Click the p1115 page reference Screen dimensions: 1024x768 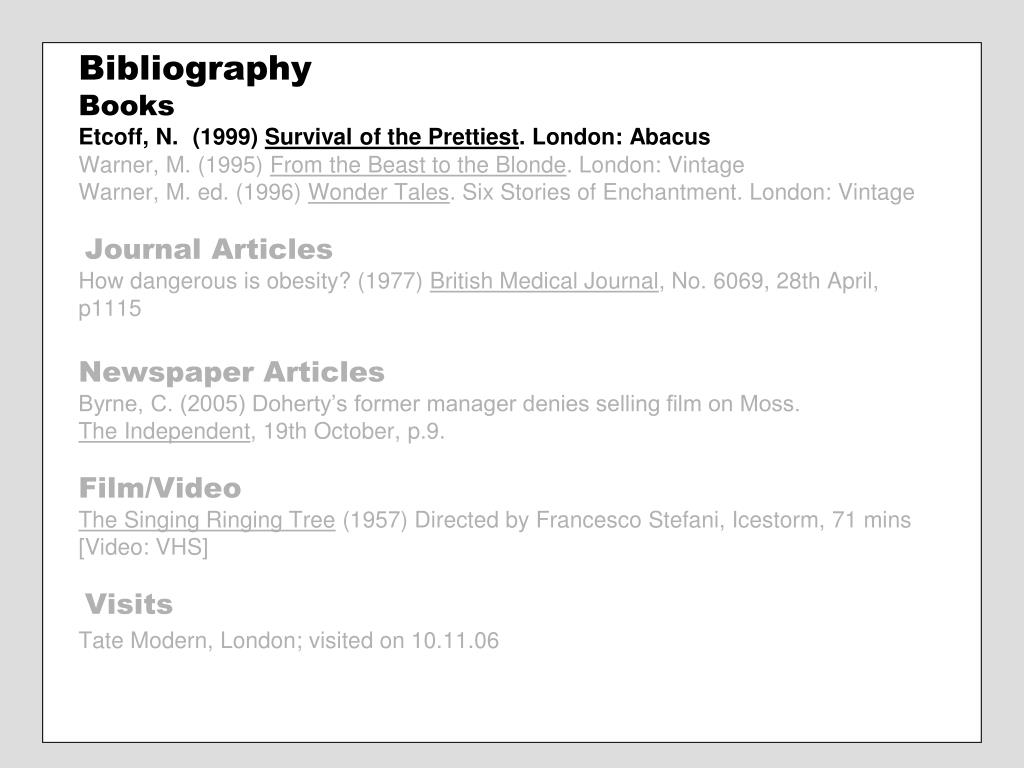[x=110, y=310]
